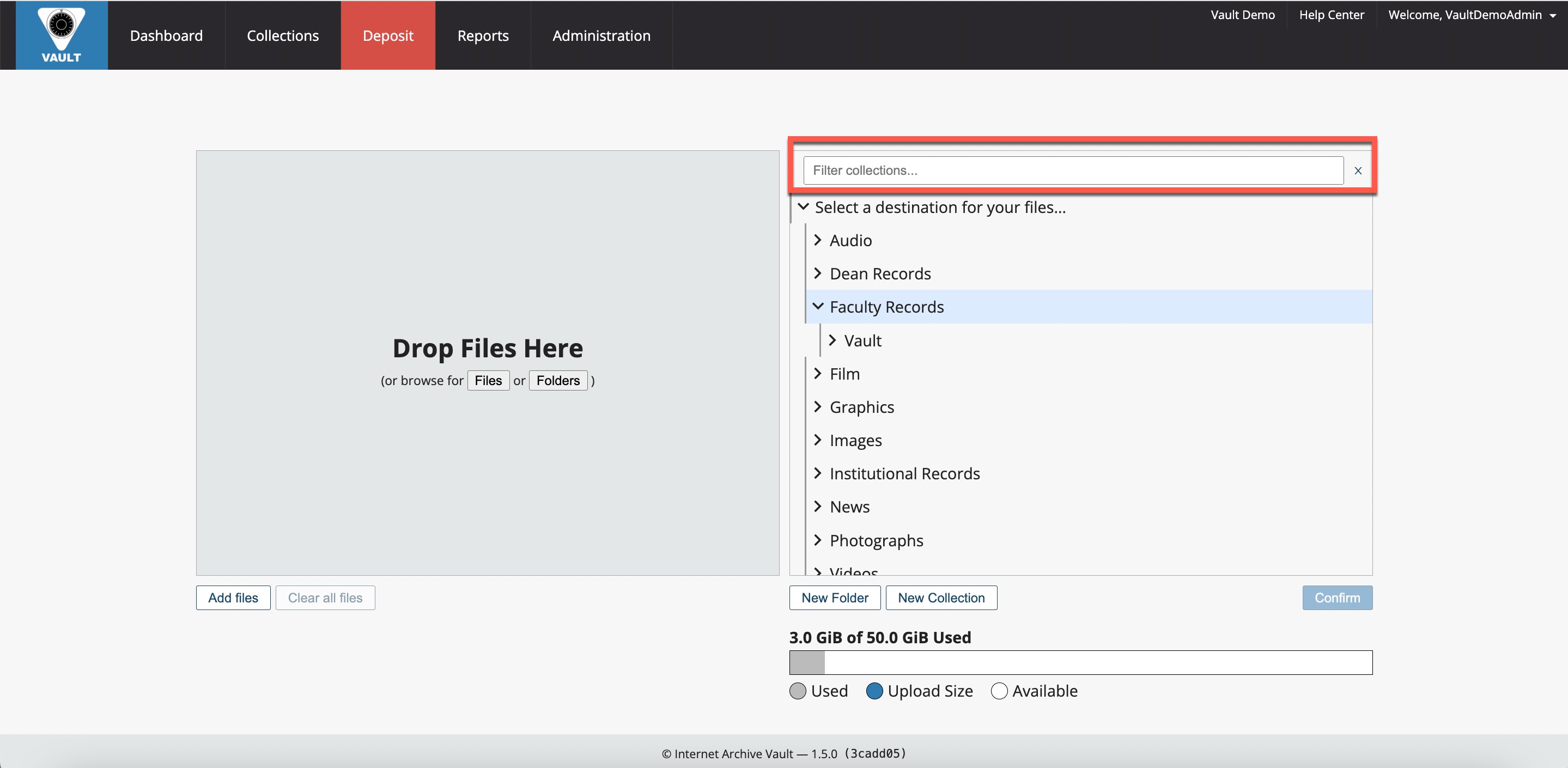Click the Available legend circle
Screen dimensions: 1568x768
pos(999,691)
